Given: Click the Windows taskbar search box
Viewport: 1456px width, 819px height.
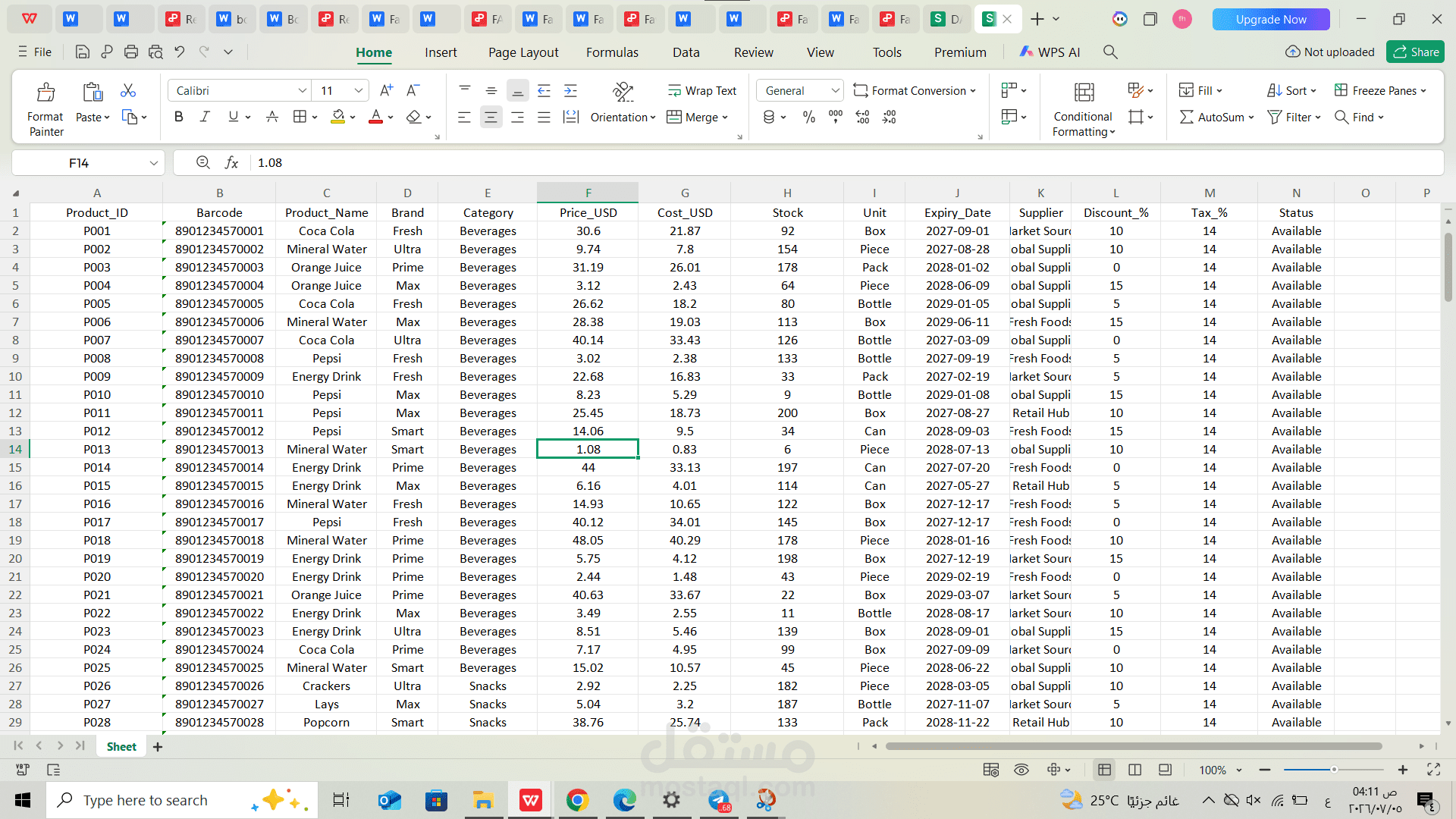Looking at the screenshot, I should click(x=182, y=800).
